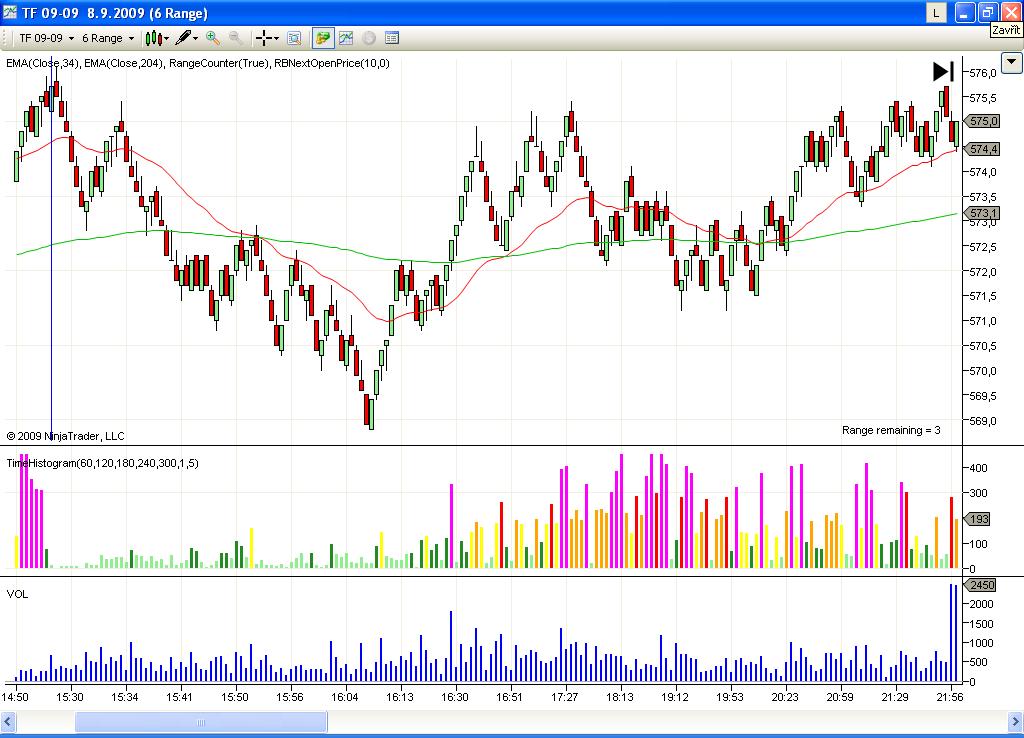Click the zoom frame magnifier icon
Screen dimensions: 1024x738
tap(294, 38)
